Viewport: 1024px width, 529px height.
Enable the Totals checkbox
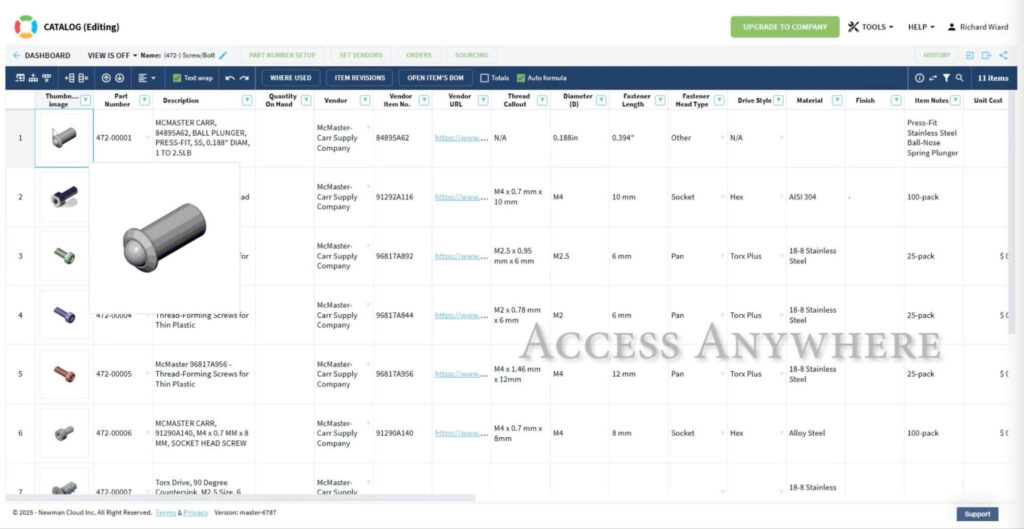[x=485, y=78]
